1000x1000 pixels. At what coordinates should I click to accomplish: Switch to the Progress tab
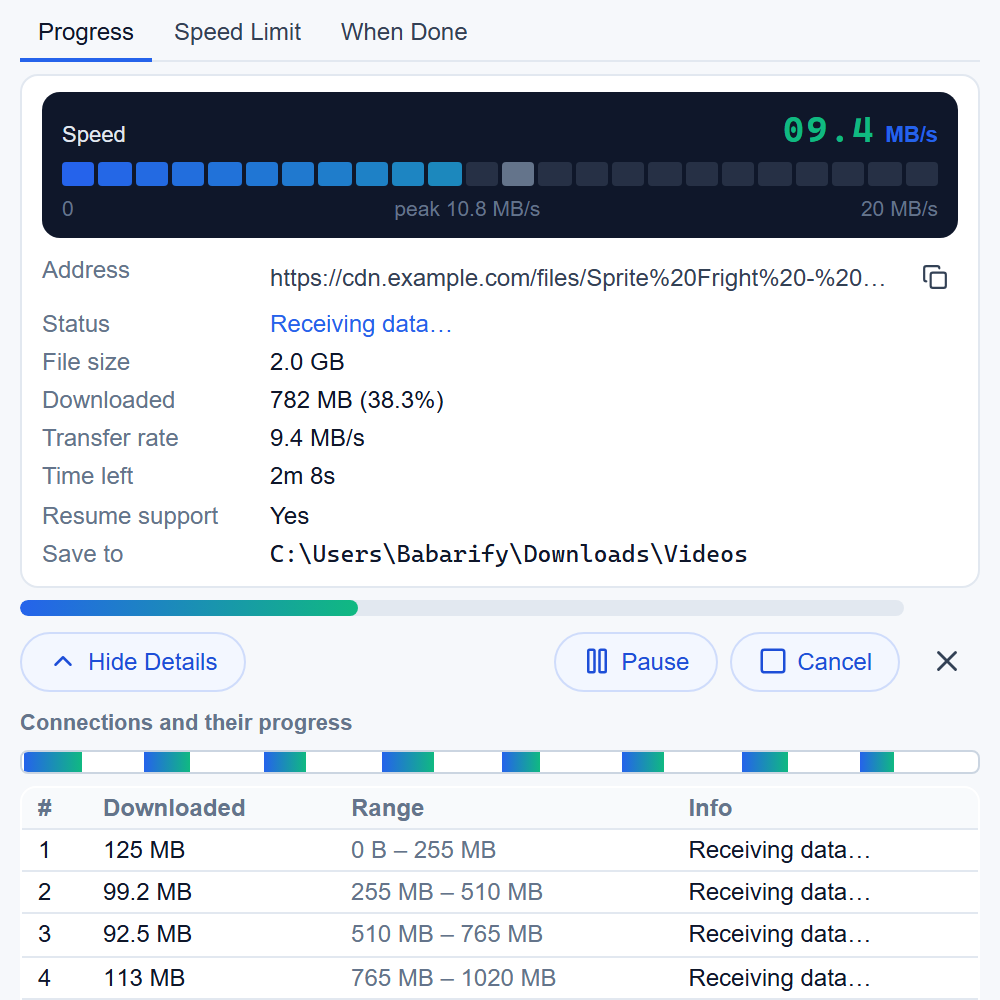(86, 32)
